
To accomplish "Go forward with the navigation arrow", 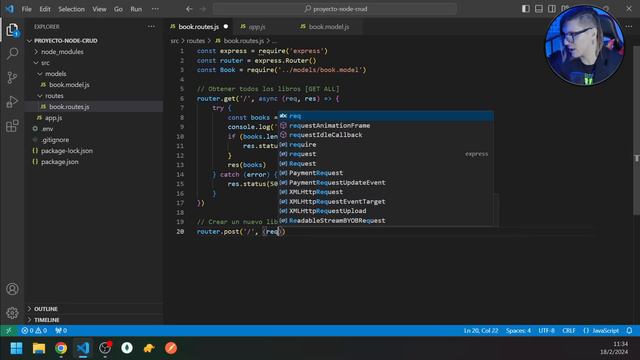I will (203, 9).
